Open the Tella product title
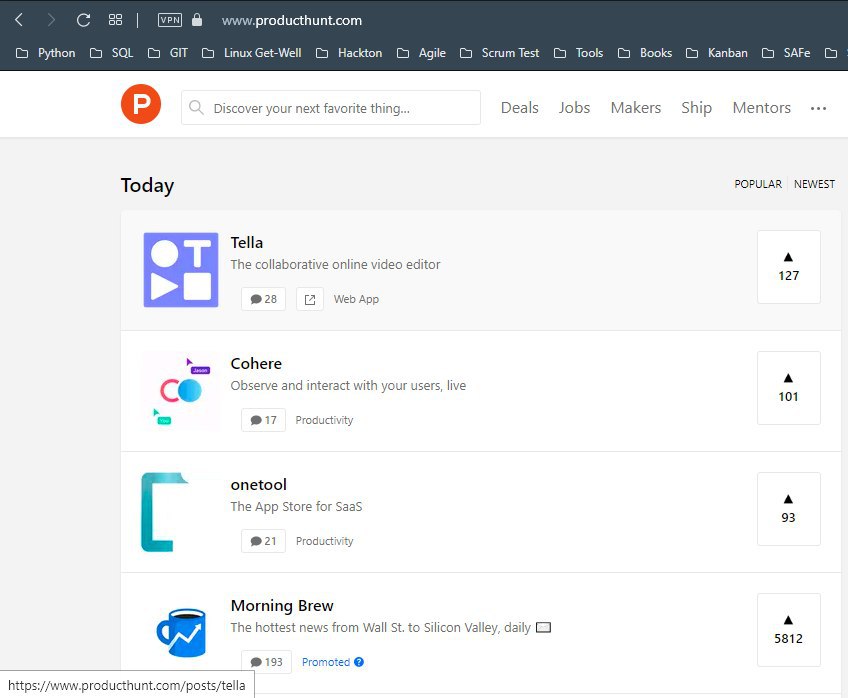The height and width of the screenshot is (698, 848). tap(247, 243)
